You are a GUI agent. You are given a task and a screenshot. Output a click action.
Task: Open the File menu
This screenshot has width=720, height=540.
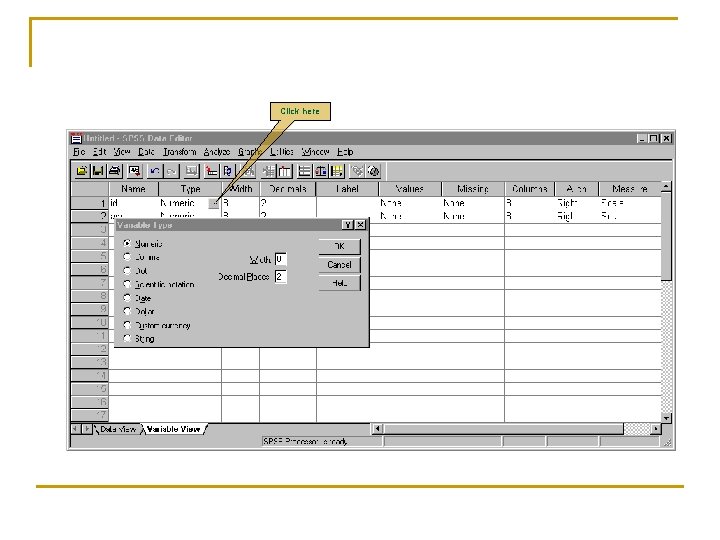79,152
